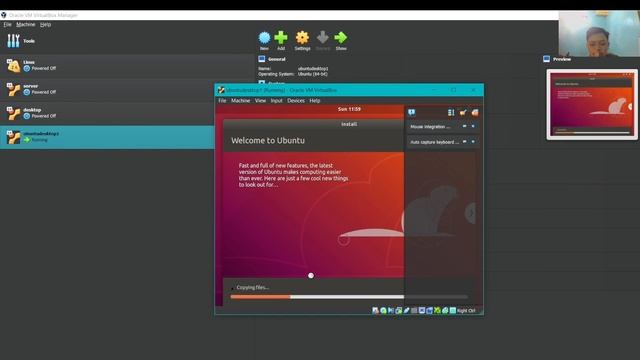Click the notification center blue icon

[x=411, y=112]
